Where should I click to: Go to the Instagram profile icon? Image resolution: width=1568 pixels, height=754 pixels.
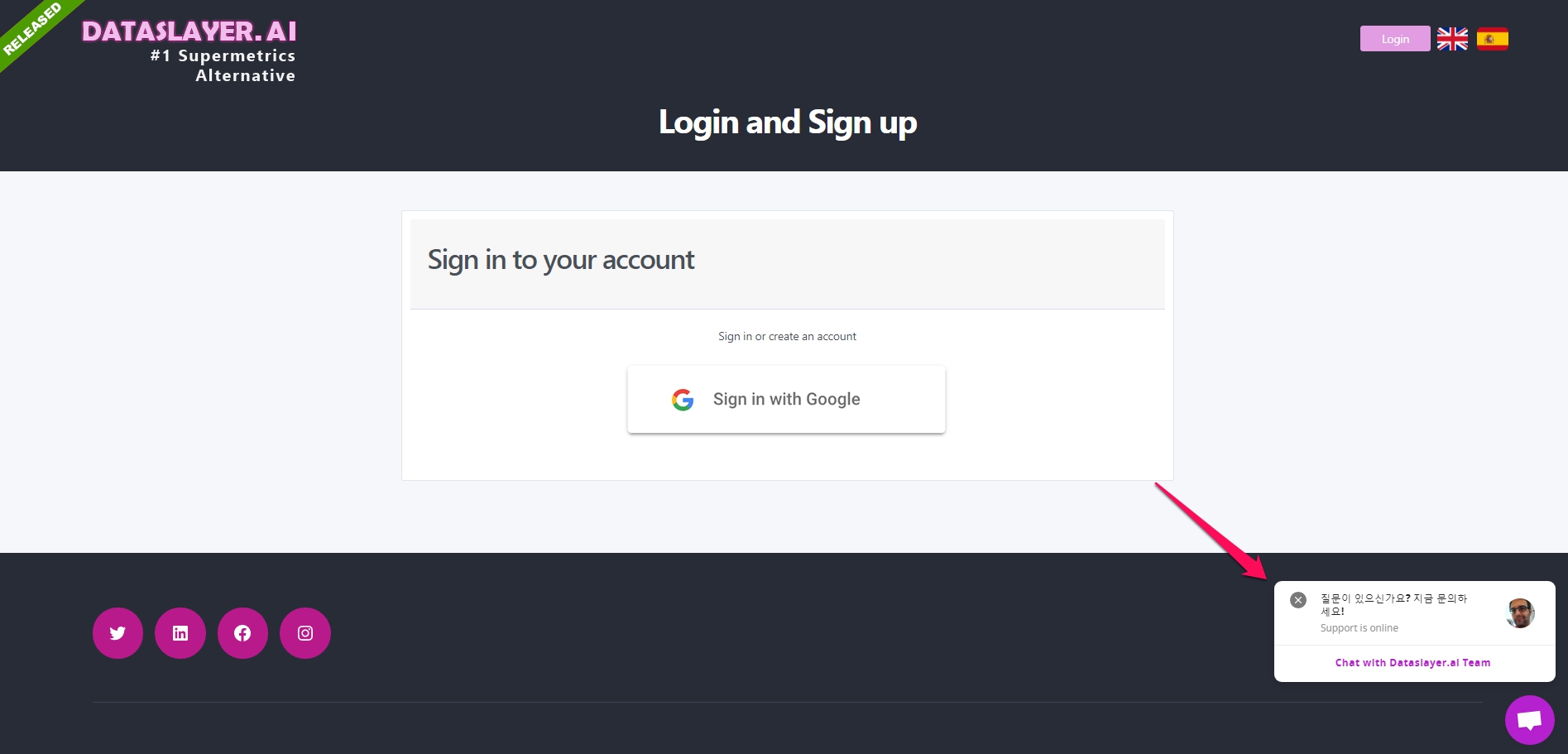pos(305,633)
